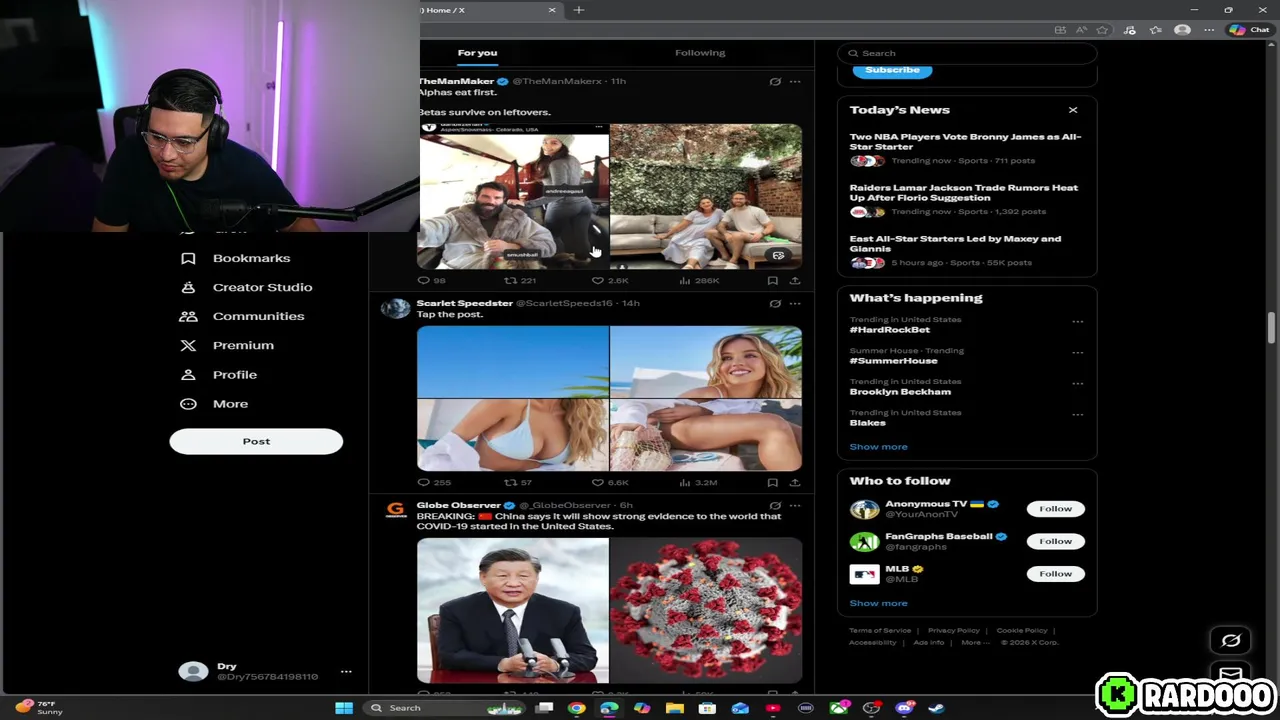Open more menu on Scarlet Speedster post
Image resolution: width=1280 pixels, height=720 pixels.
795,304
